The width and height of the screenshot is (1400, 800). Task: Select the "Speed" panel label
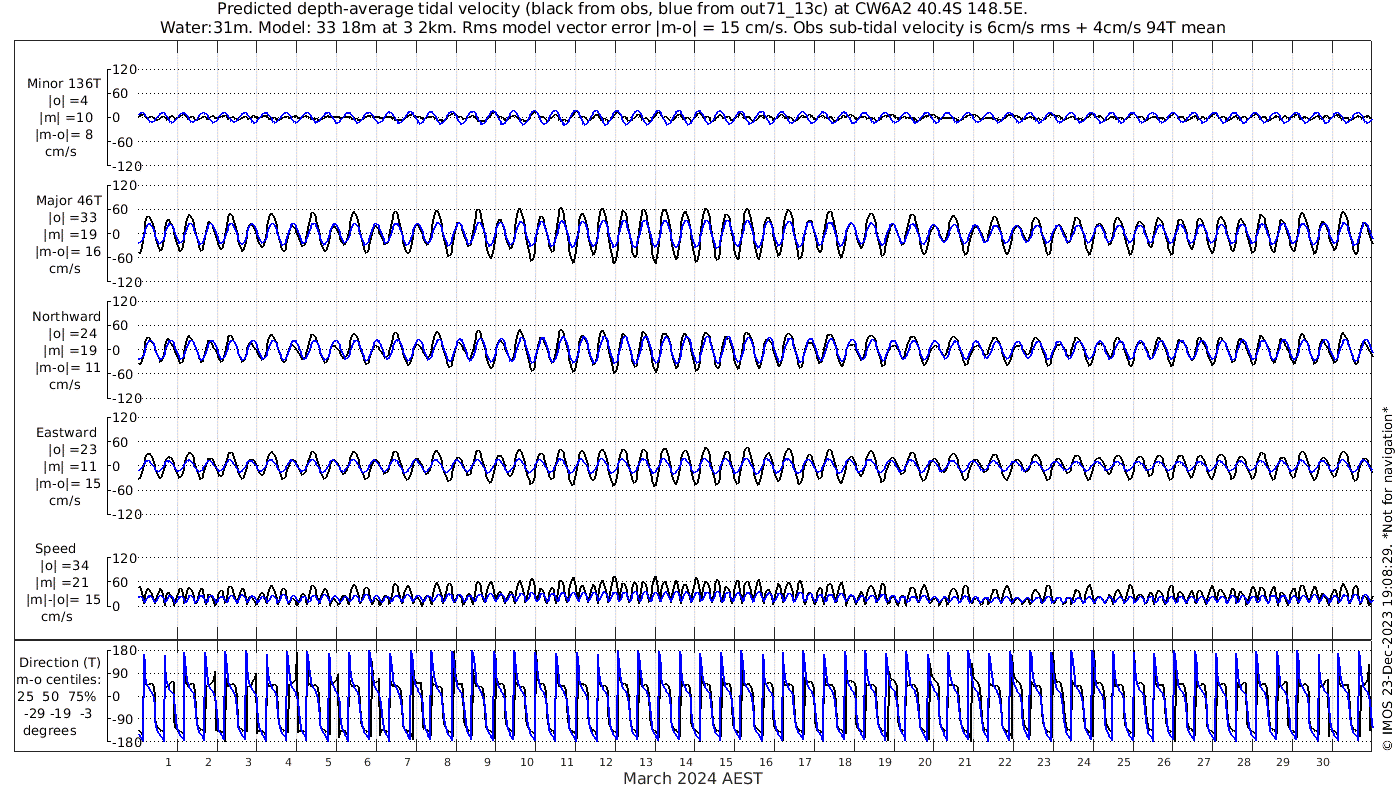56,549
